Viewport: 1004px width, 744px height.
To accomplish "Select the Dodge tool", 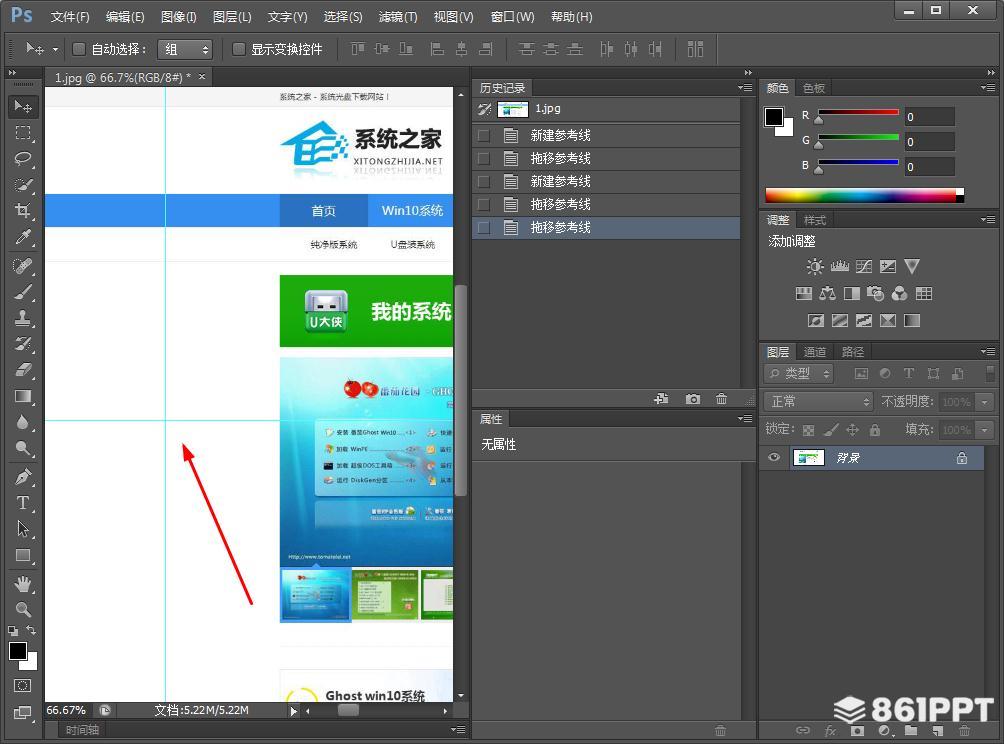I will [23, 449].
